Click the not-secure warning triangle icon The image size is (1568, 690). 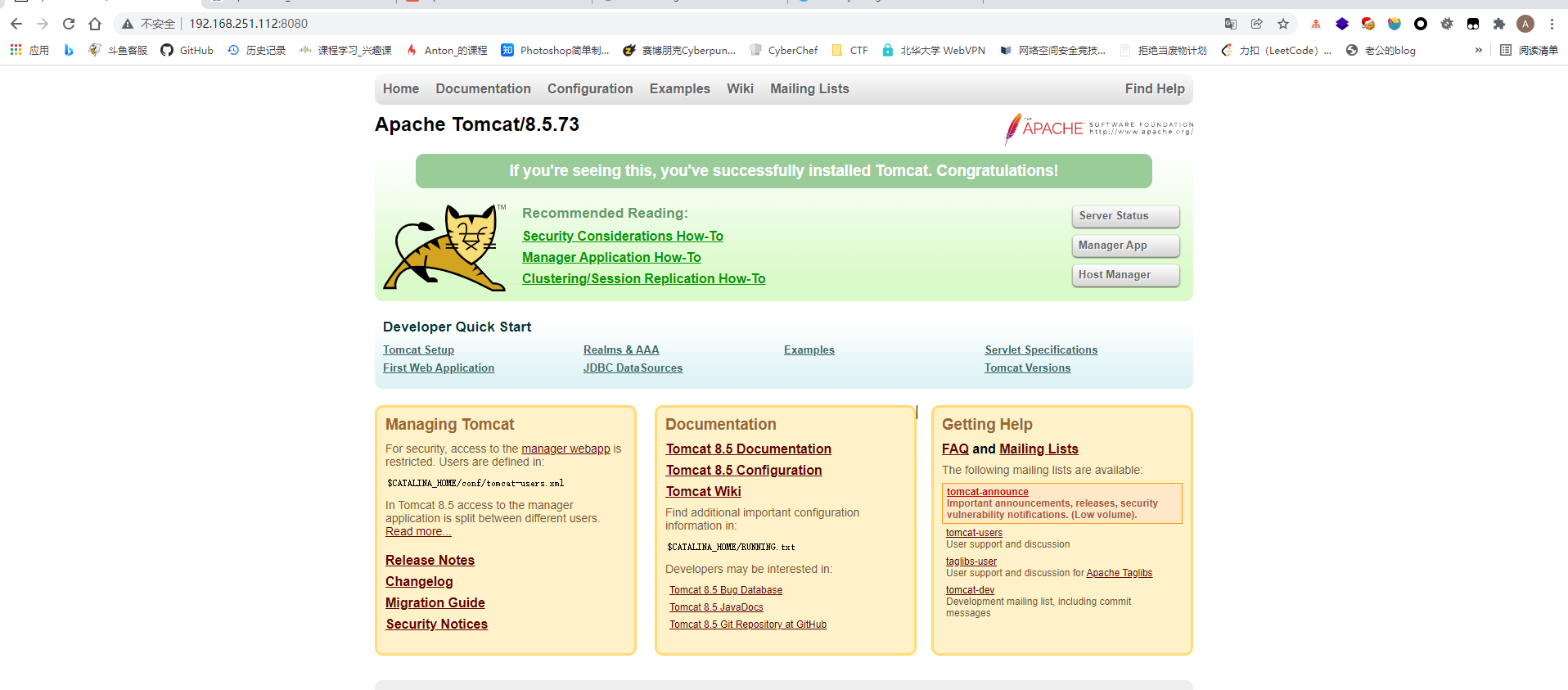coord(128,24)
